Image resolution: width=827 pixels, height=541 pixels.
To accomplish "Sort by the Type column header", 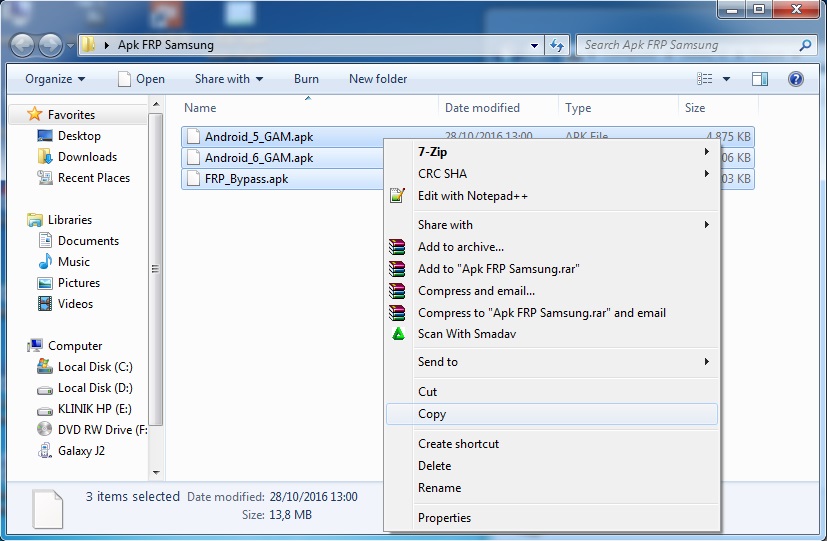I will pyautogui.click(x=618, y=108).
